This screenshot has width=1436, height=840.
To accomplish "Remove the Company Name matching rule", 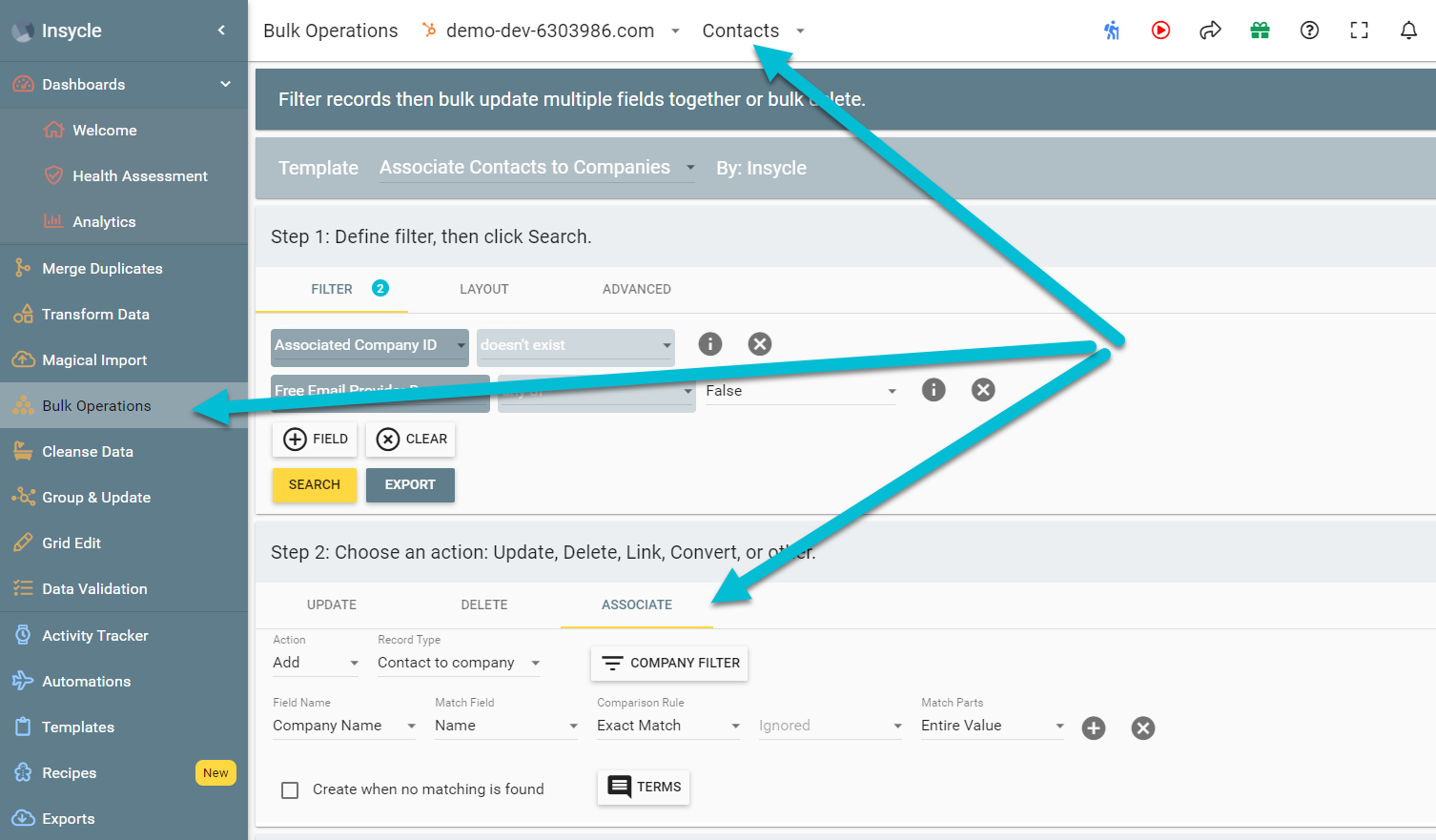I will point(1143,728).
